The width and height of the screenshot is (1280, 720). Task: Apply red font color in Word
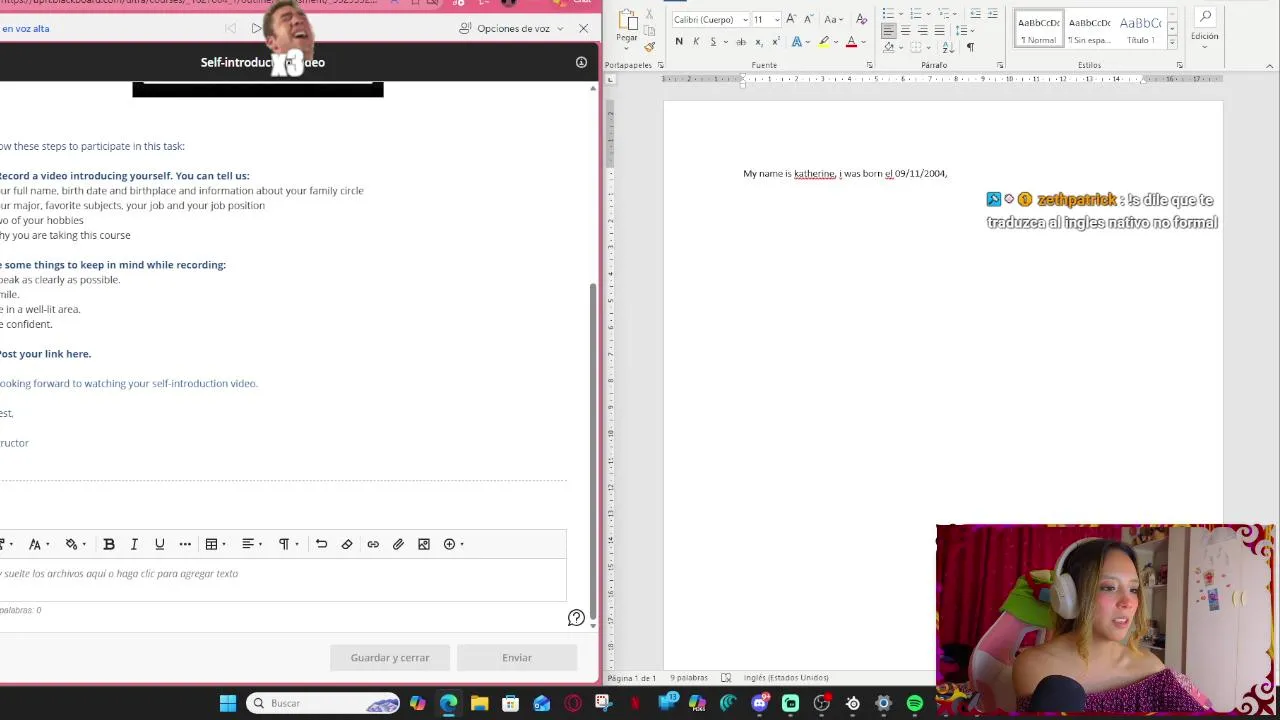coord(851,42)
